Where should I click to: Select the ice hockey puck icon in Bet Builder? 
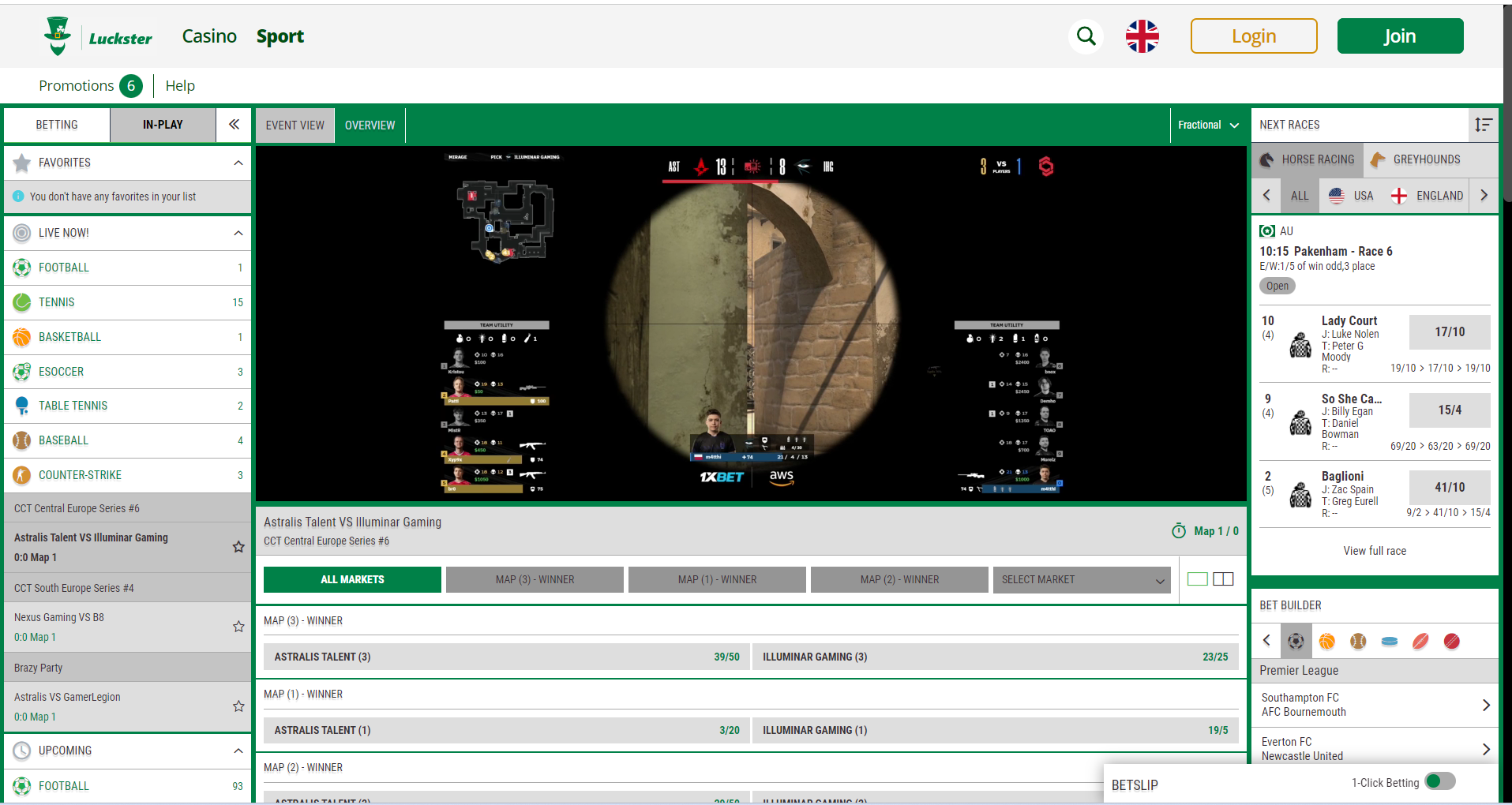click(1389, 641)
